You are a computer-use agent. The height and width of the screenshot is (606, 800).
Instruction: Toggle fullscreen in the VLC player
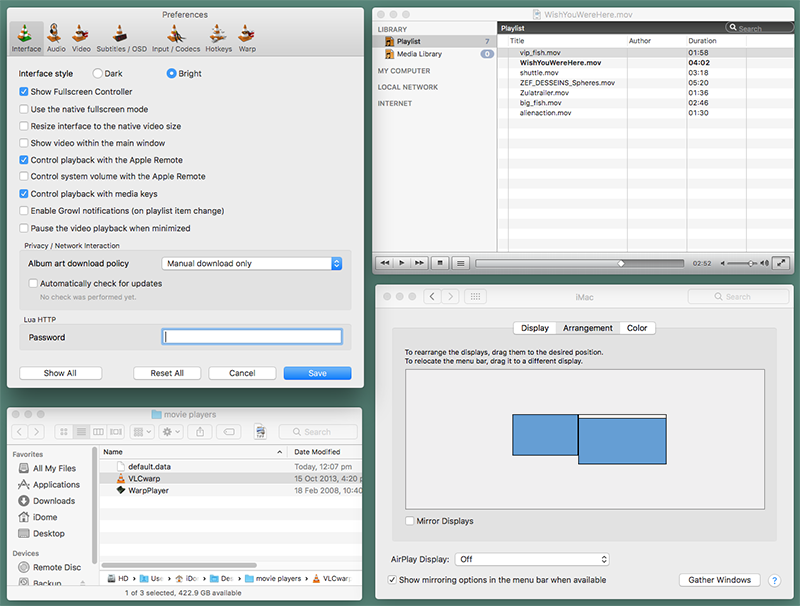(781, 263)
